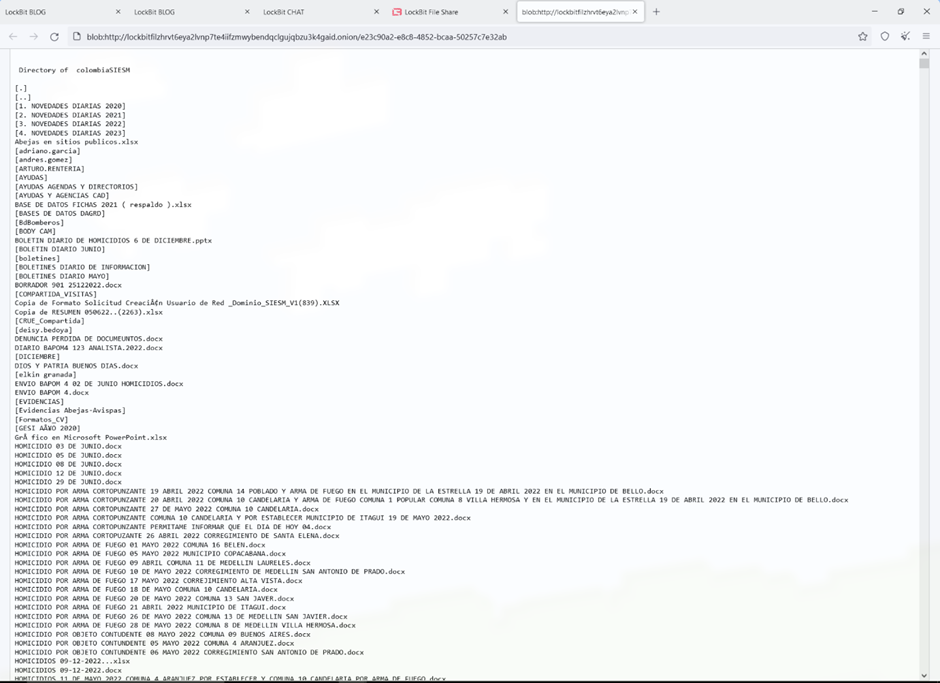Open the shield security panel

pos(885,37)
